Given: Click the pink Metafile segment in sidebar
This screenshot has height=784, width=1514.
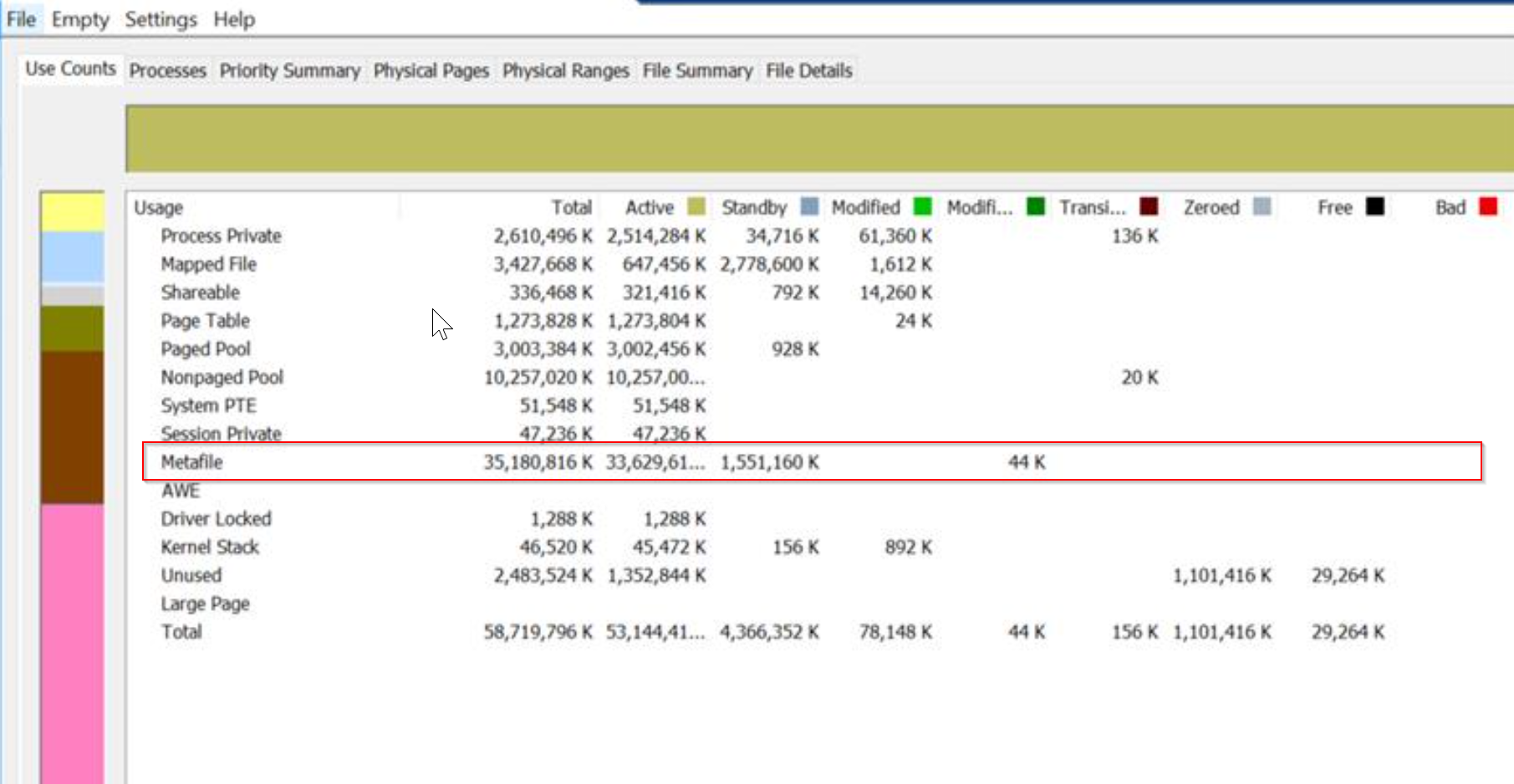Looking at the screenshot, I should click(72, 644).
